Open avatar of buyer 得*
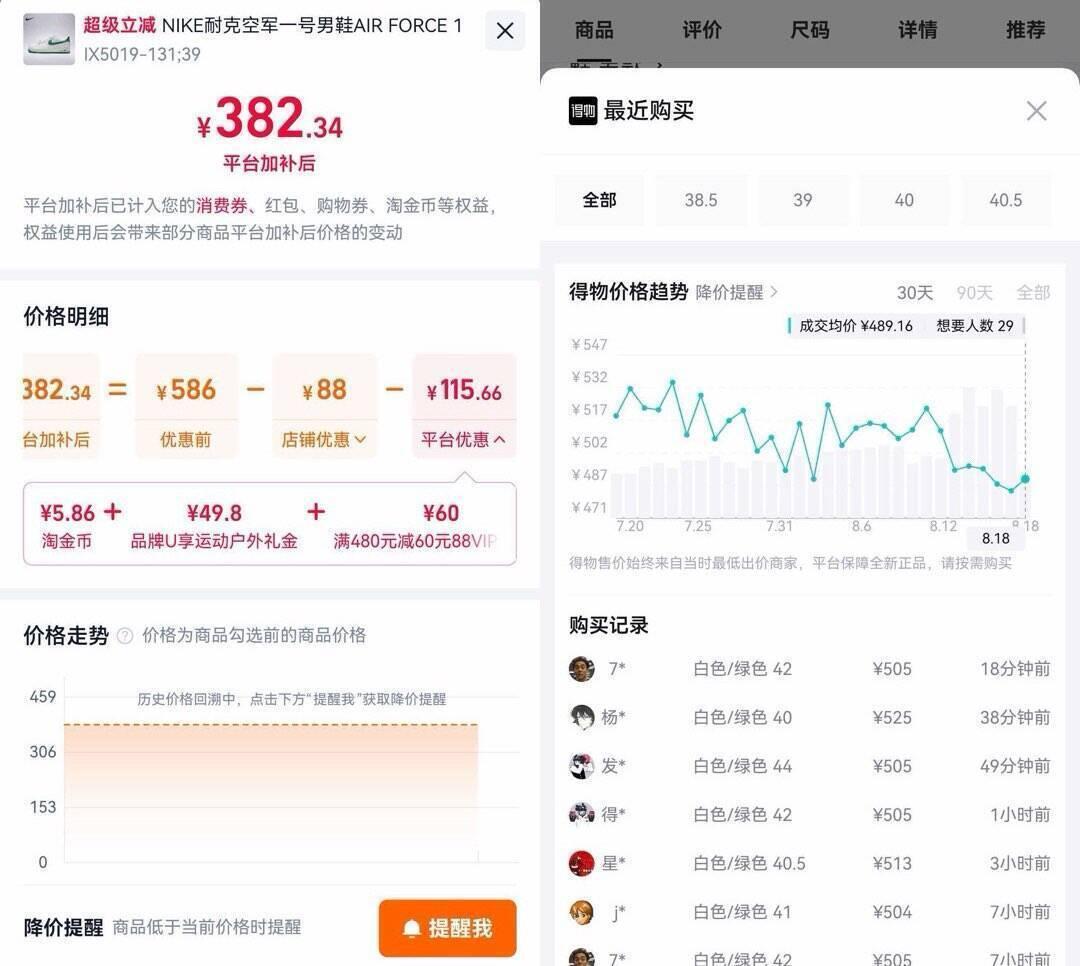Viewport: 1080px width, 966px height. 581,814
